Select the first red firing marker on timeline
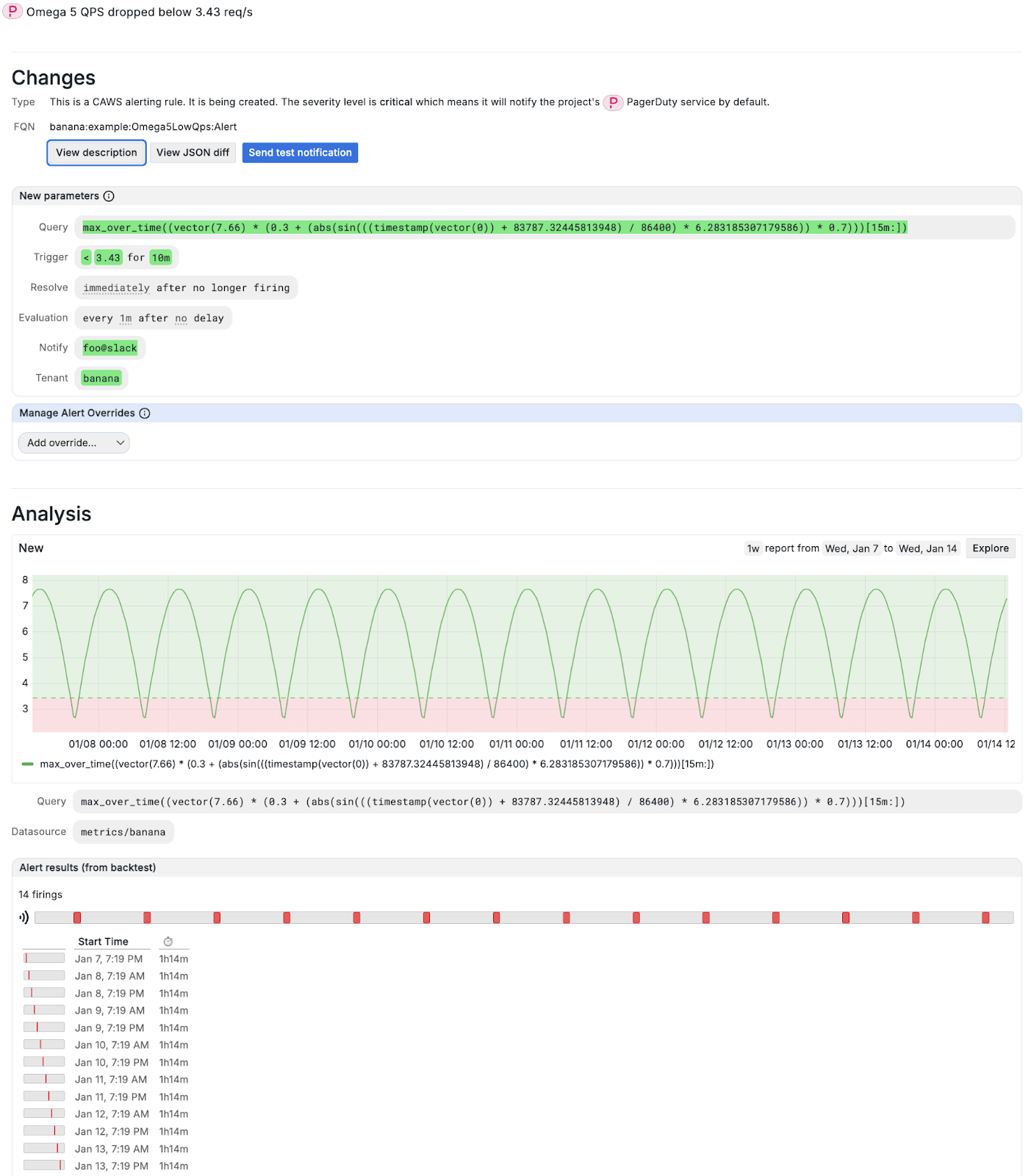 coord(77,917)
